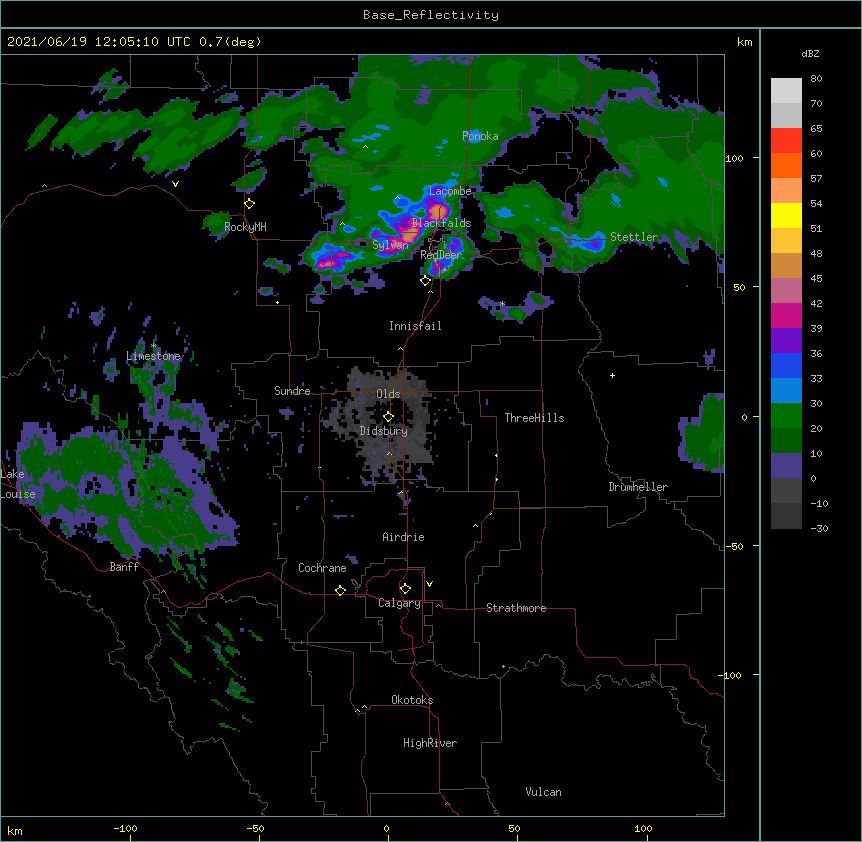Click the white plus marker north of Drumheller
Image resolution: width=862 pixels, height=842 pixels.
[612, 375]
